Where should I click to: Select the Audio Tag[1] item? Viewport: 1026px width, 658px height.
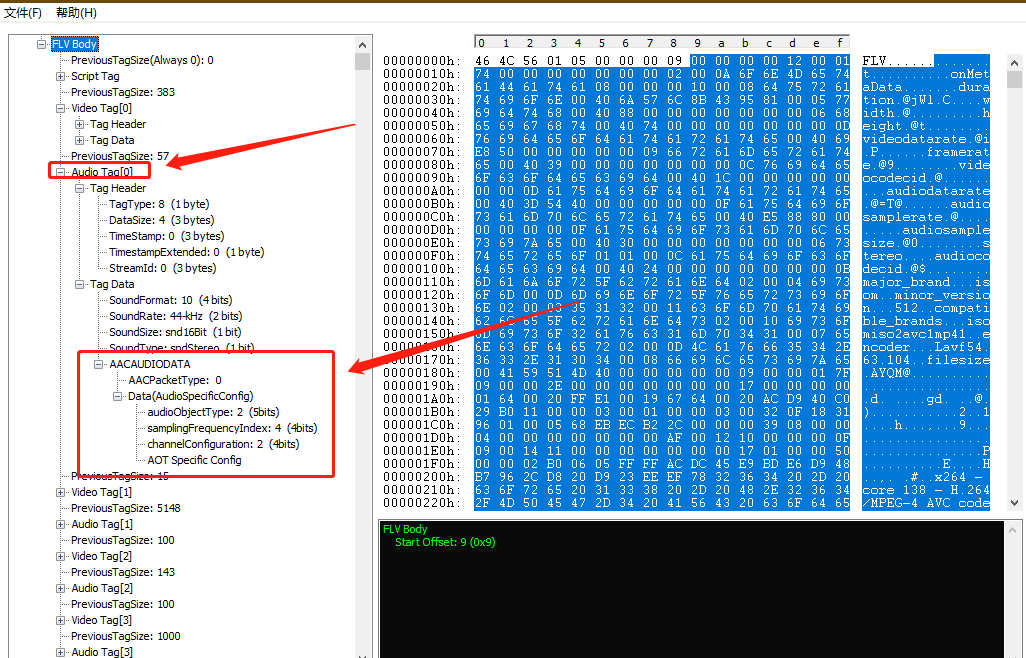tap(102, 525)
